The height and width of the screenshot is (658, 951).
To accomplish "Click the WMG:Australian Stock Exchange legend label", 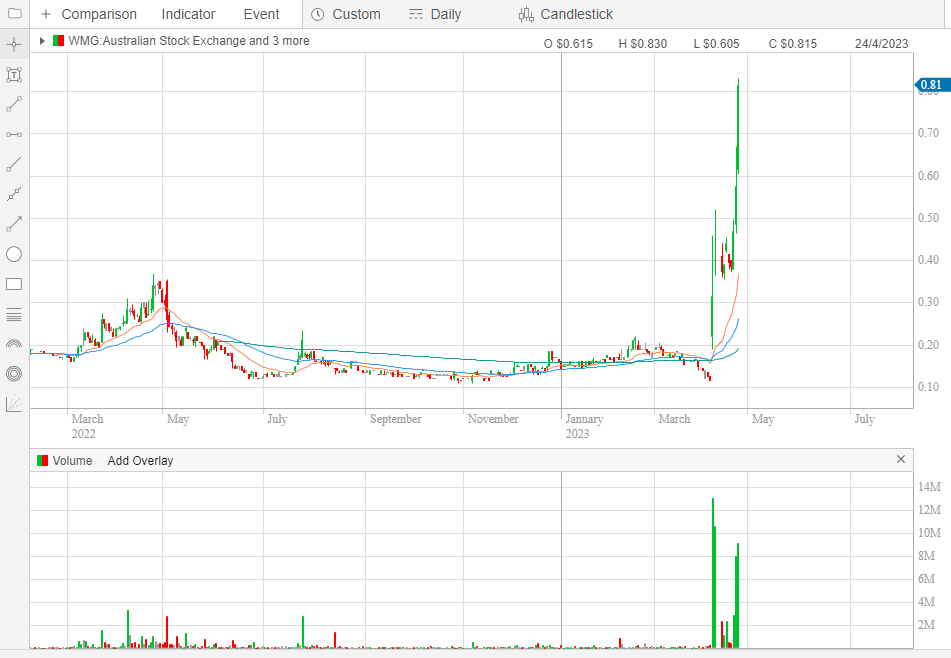I will click(x=189, y=41).
